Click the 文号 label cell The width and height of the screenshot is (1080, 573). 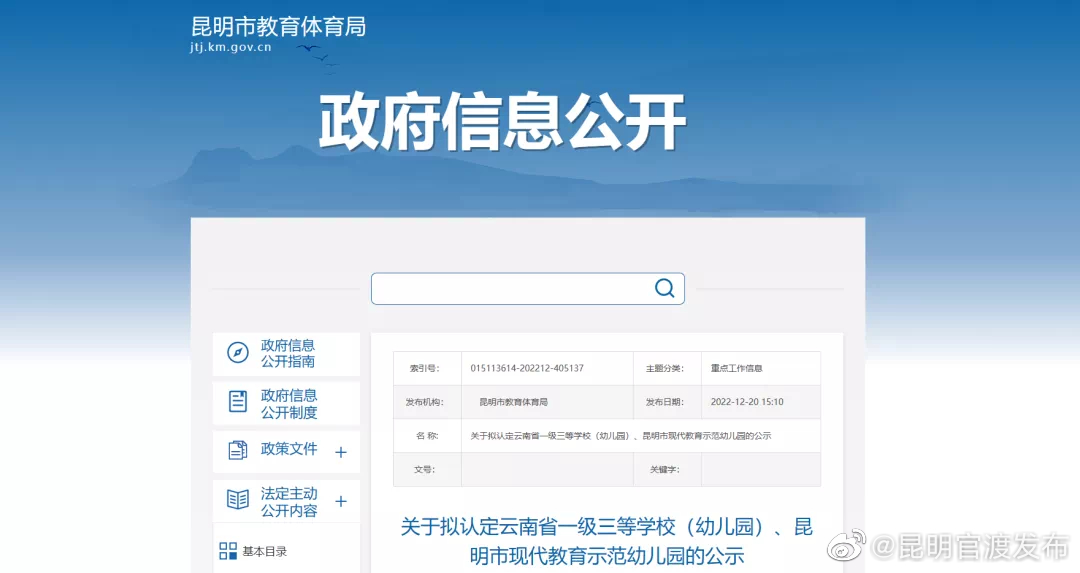(427, 470)
